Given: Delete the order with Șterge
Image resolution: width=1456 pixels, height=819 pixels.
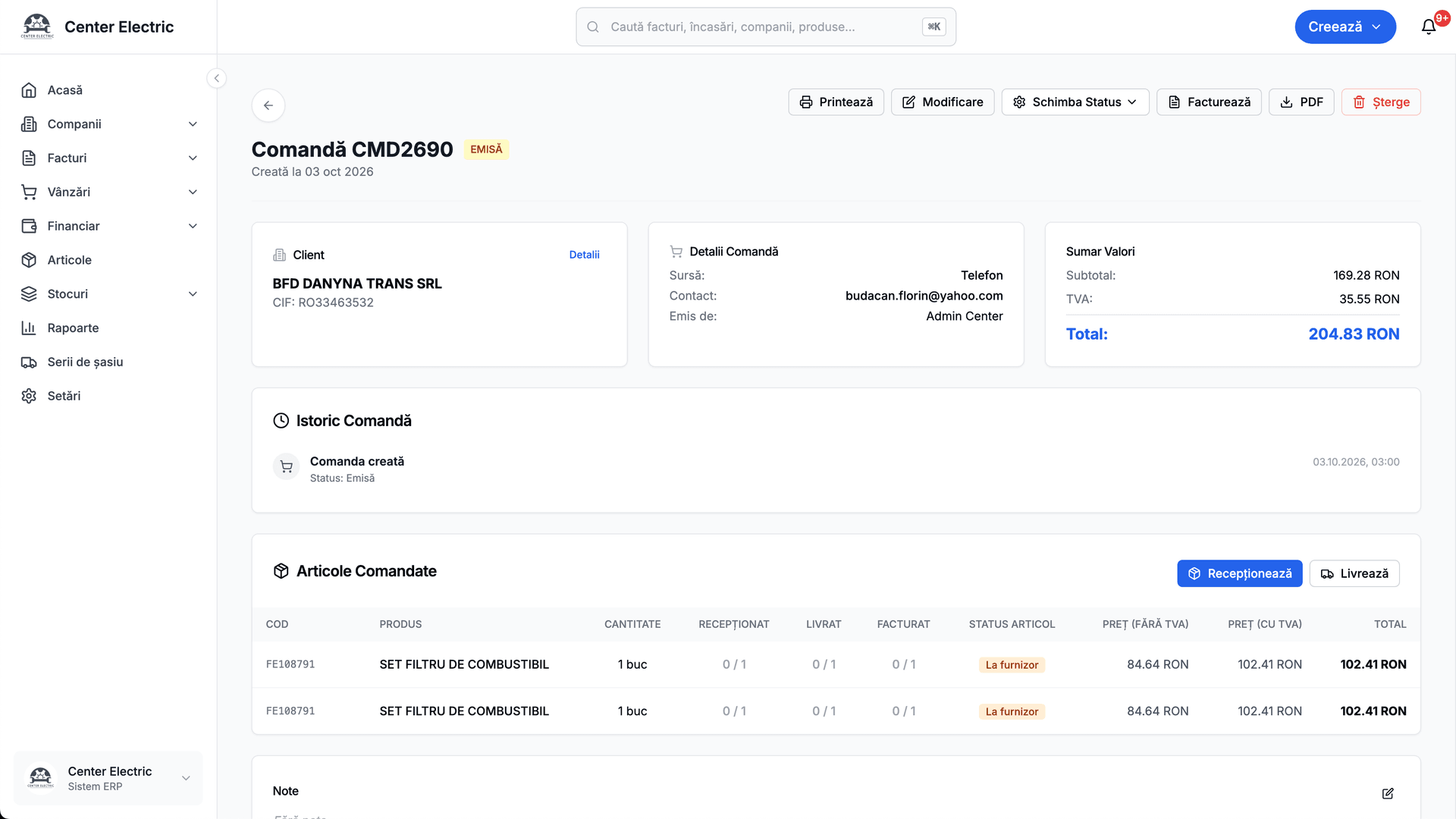Looking at the screenshot, I should click(1381, 102).
